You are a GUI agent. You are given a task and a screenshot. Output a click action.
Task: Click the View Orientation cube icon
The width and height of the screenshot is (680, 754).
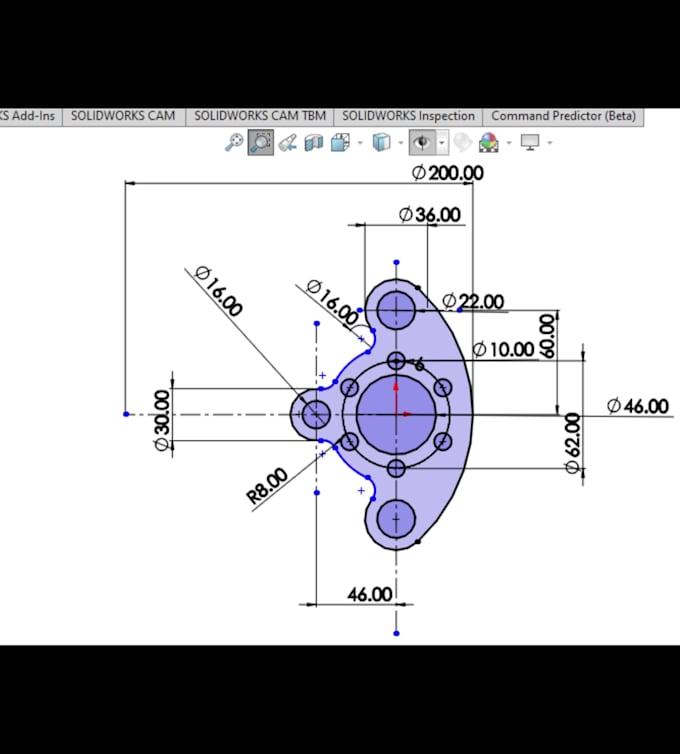coord(340,143)
